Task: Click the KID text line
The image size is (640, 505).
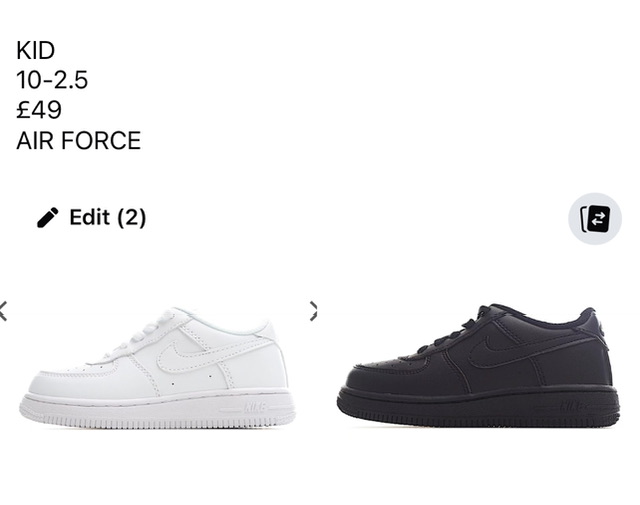Action: (x=36, y=51)
